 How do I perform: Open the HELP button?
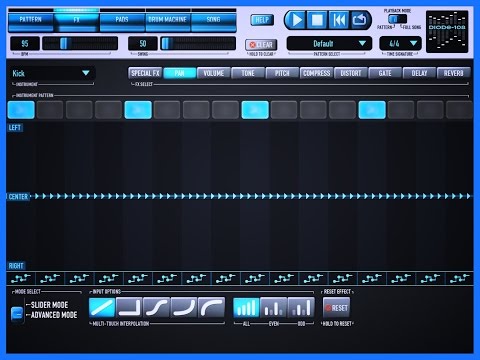[x=262, y=20]
